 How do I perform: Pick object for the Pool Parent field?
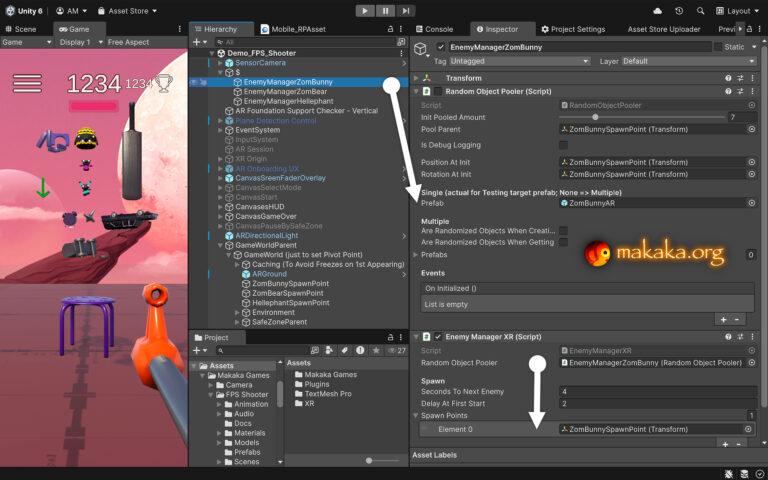click(751, 129)
